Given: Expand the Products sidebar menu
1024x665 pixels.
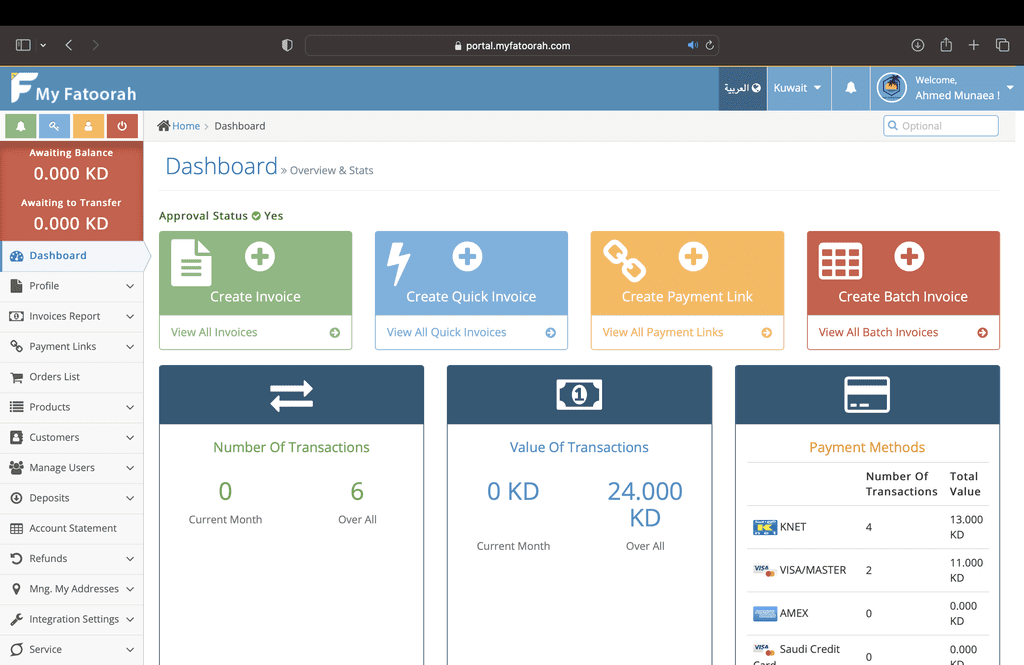Looking at the screenshot, I should (x=72, y=407).
